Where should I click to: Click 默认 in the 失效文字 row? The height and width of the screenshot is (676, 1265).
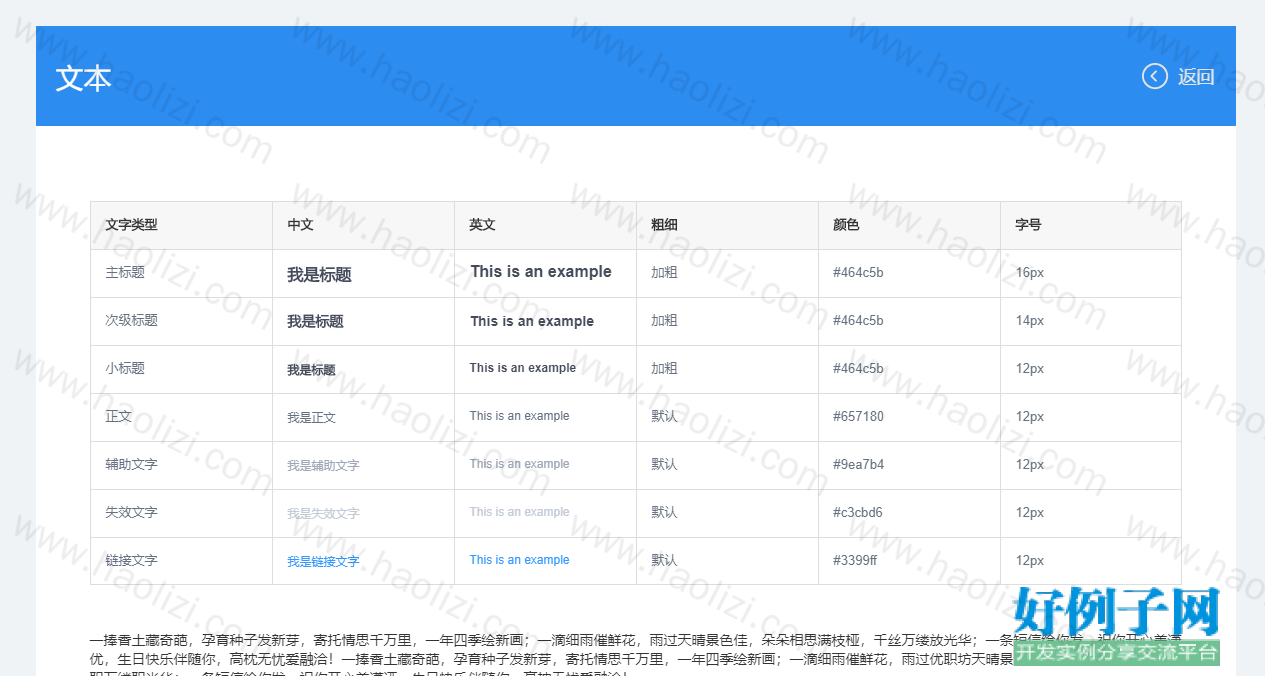tap(664, 512)
